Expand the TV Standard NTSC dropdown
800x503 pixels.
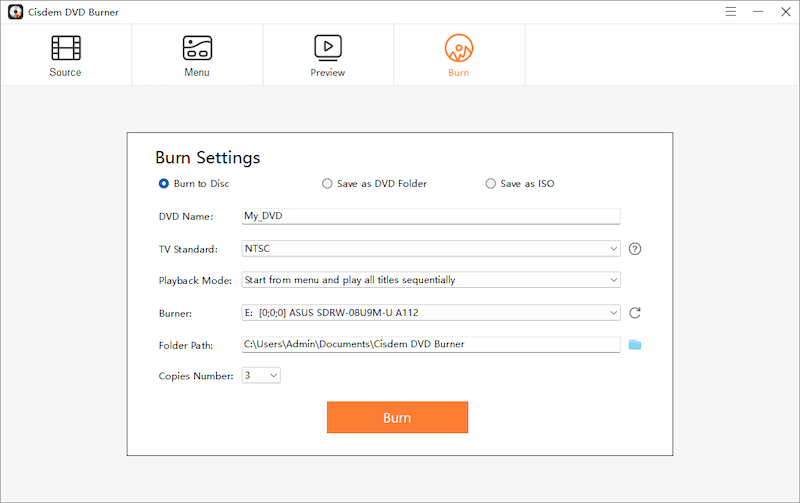[431, 249]
